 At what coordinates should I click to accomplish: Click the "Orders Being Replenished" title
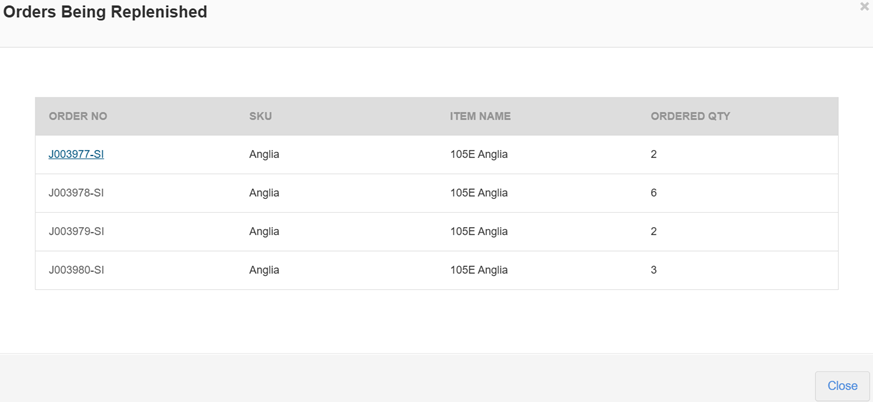105,13
